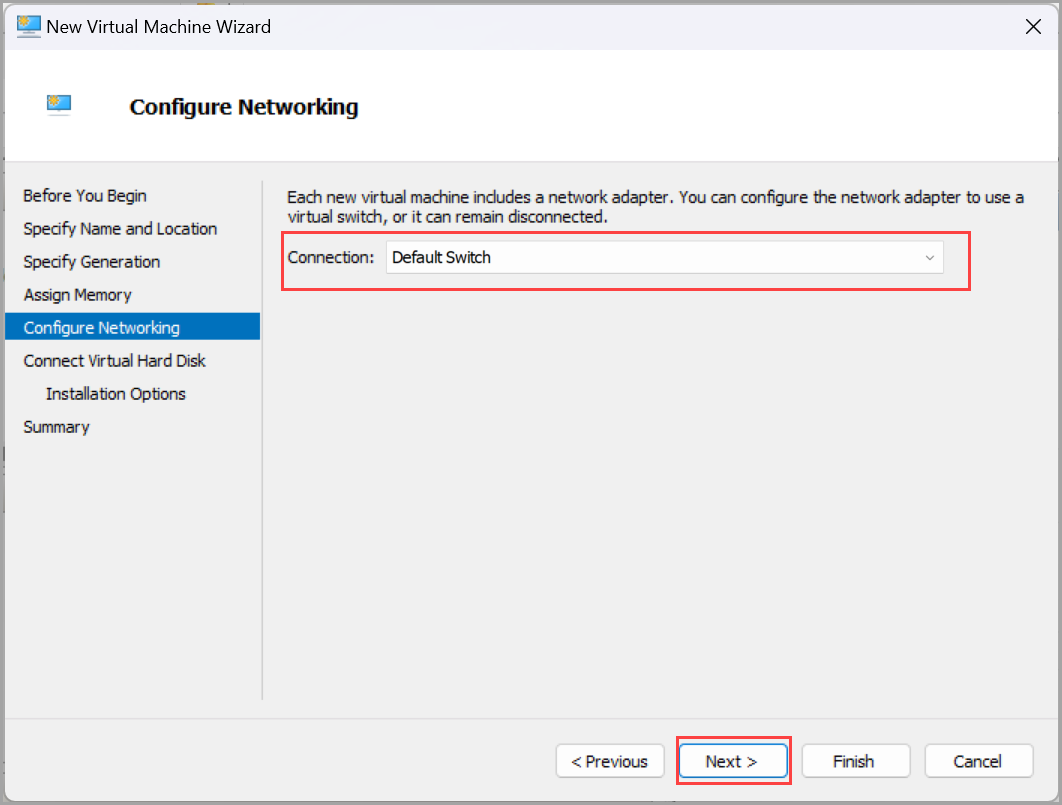Select the Specify Name and Location step
Viewport: 1062px width, 805px height.
[x=120, y=229]
